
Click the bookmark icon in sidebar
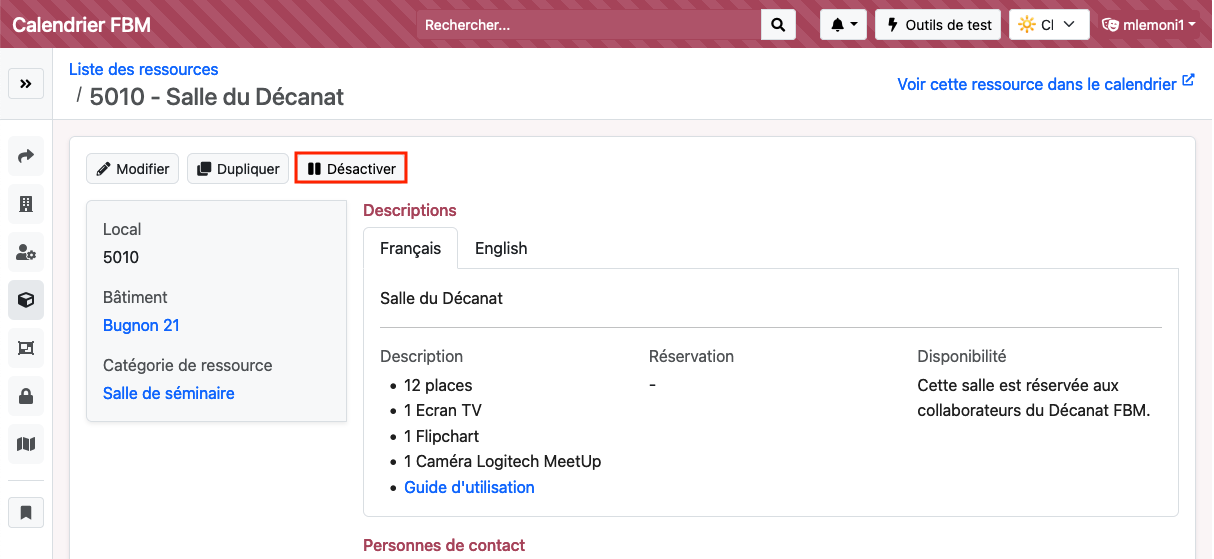(26, 513)
